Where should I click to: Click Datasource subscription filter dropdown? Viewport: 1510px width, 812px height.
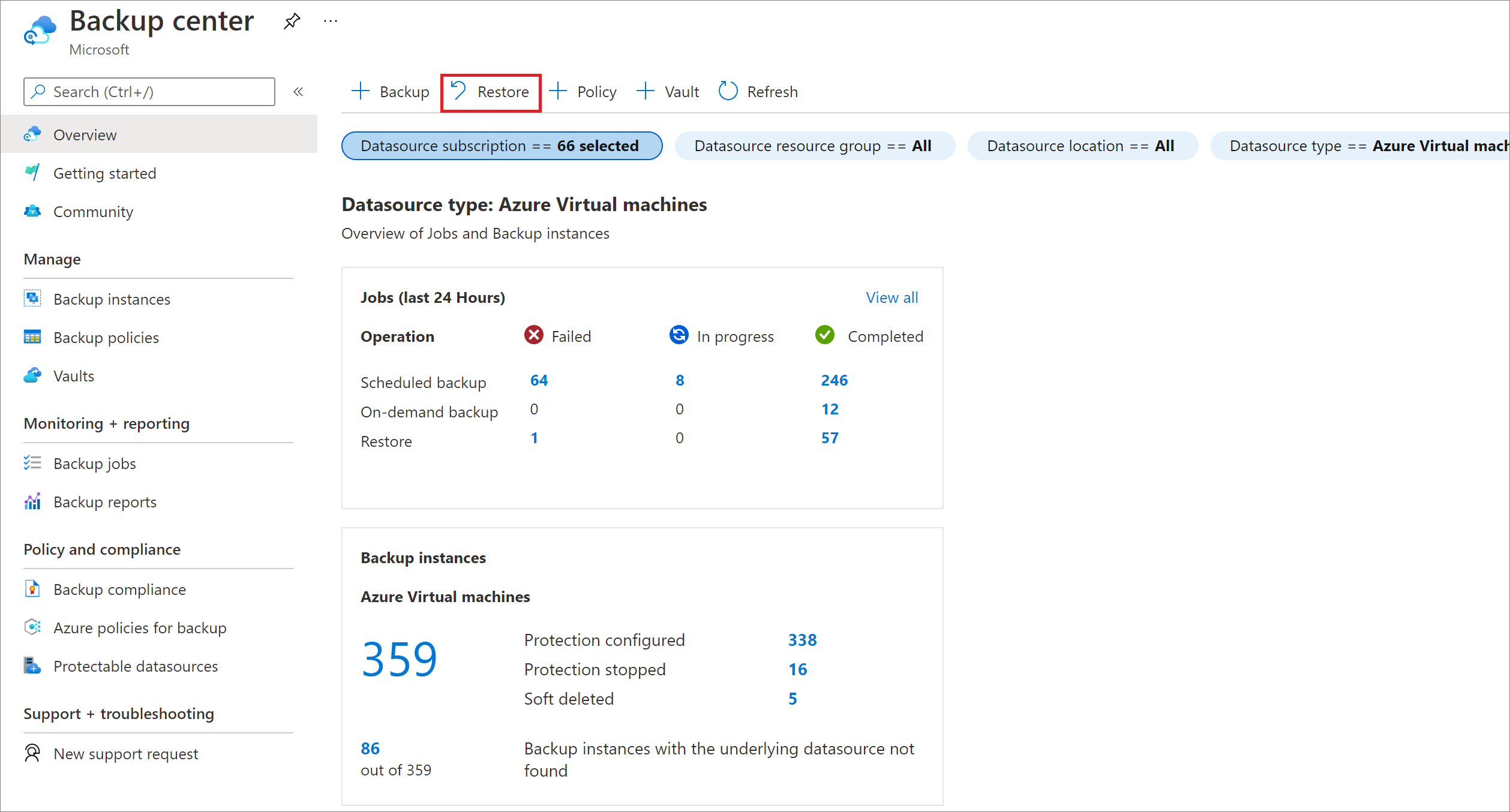(500, 145)
